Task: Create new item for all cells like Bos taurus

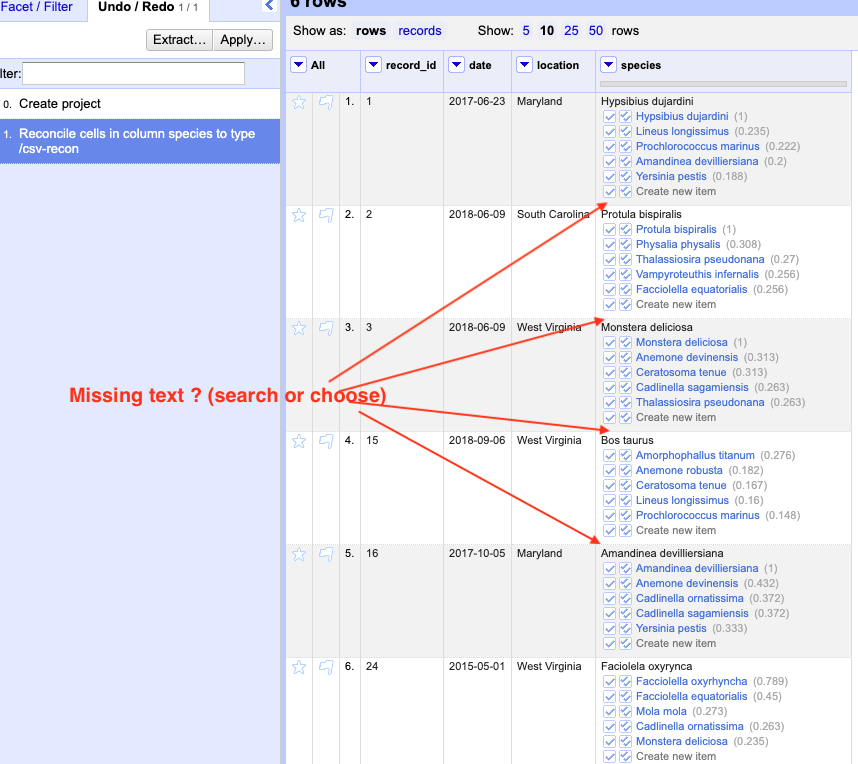Action: pos(625,531)
